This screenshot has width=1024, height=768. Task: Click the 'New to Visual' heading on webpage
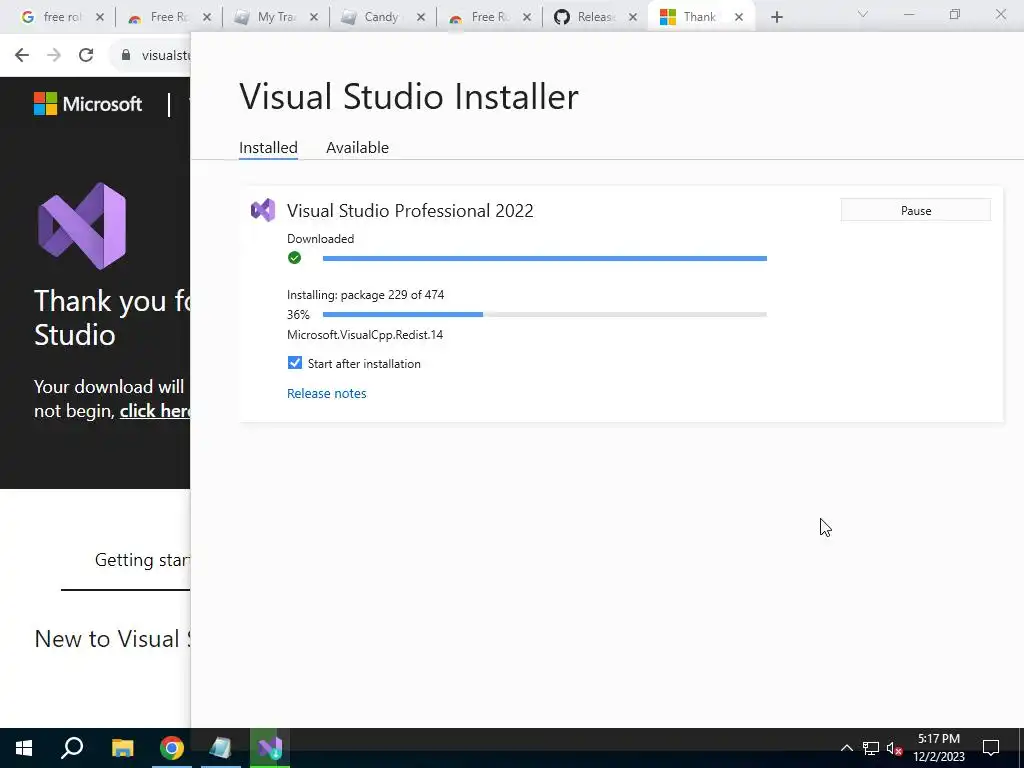tap(112, 639)
